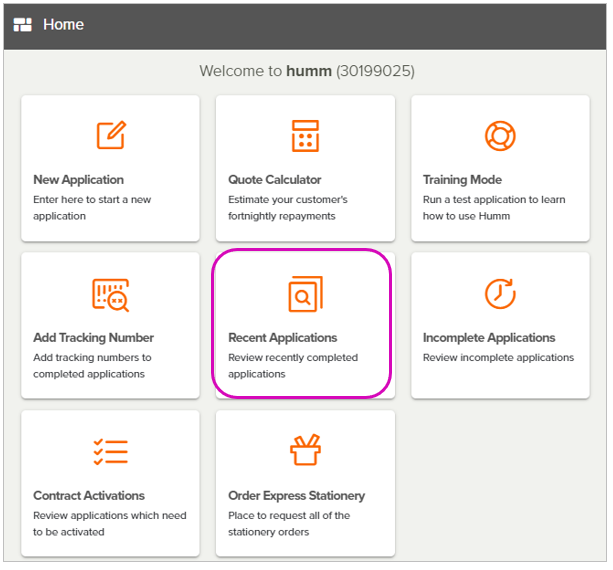Screen dimensions: 613x570
Task: Open Add Tracking Number title
Action: point(93,338)
